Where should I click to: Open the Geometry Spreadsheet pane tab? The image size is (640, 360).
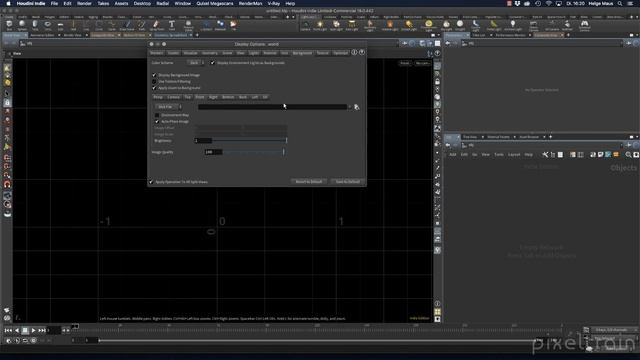[x=171, y=35]
